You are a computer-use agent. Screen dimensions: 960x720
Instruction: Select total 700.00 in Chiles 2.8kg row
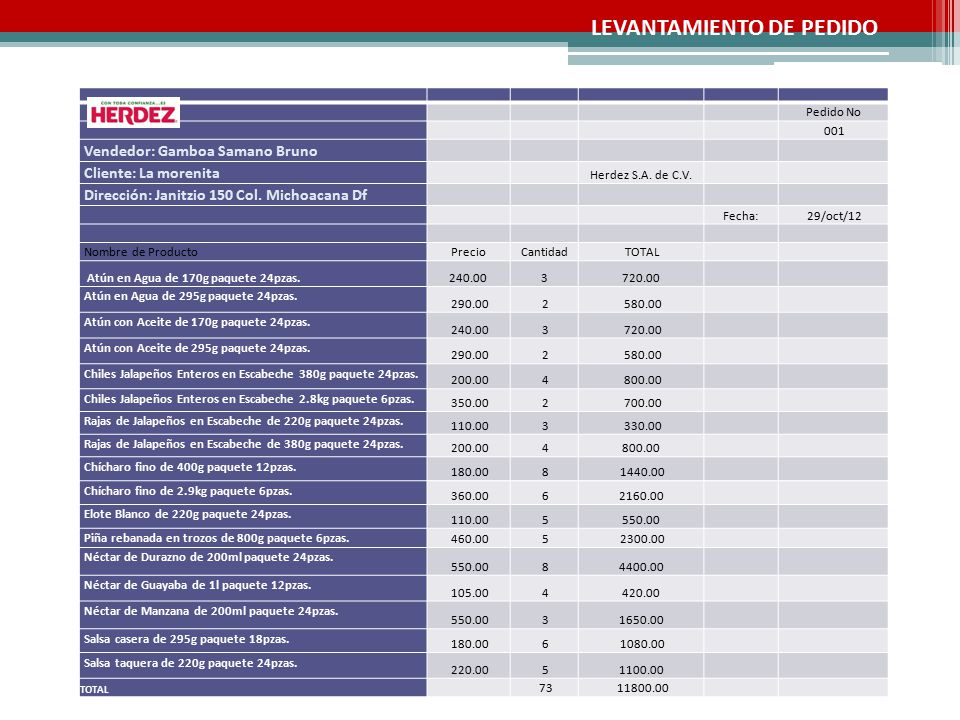[642, 403]
